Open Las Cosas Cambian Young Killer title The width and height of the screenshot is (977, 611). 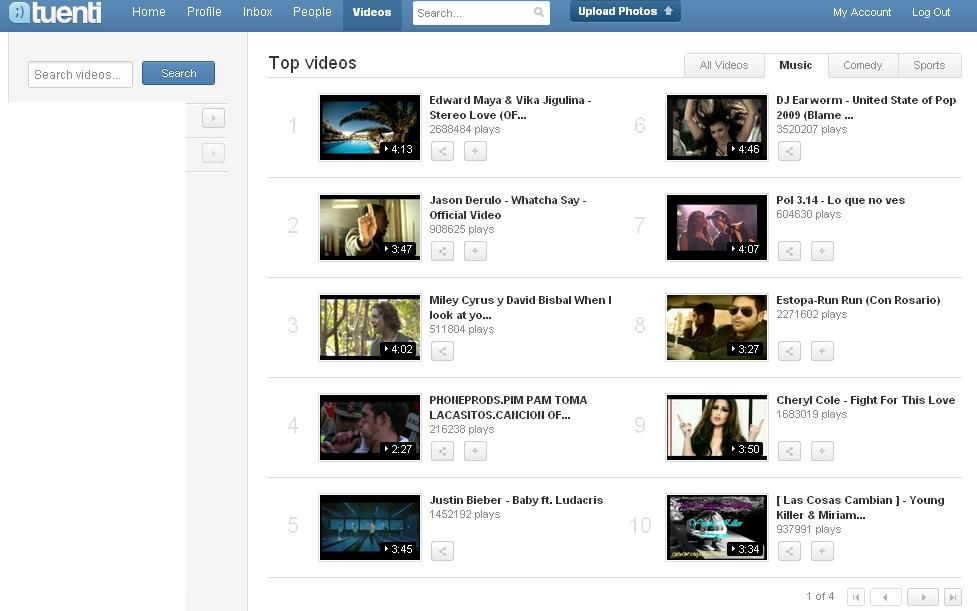point(860,508)
